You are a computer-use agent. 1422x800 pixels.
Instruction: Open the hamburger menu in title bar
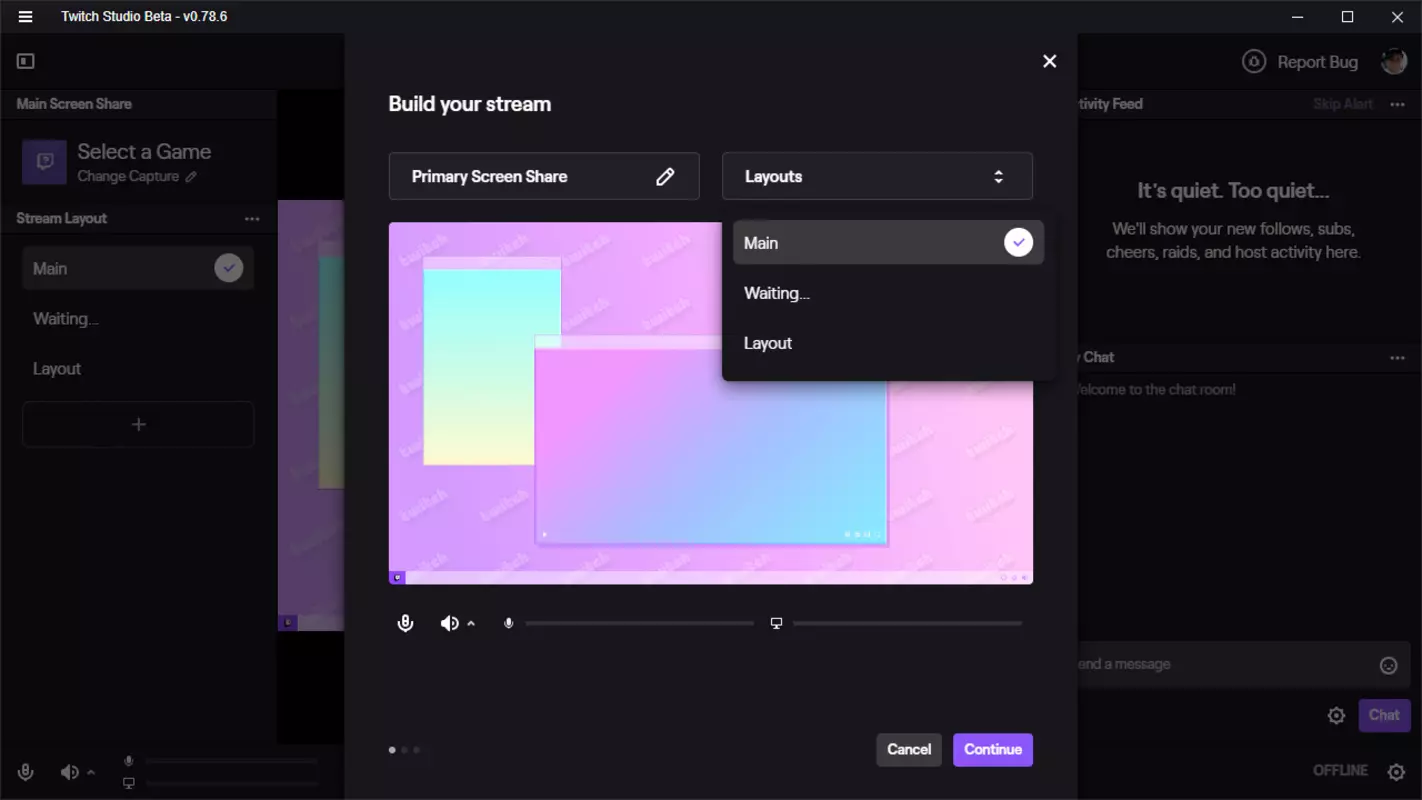point(25,17)
